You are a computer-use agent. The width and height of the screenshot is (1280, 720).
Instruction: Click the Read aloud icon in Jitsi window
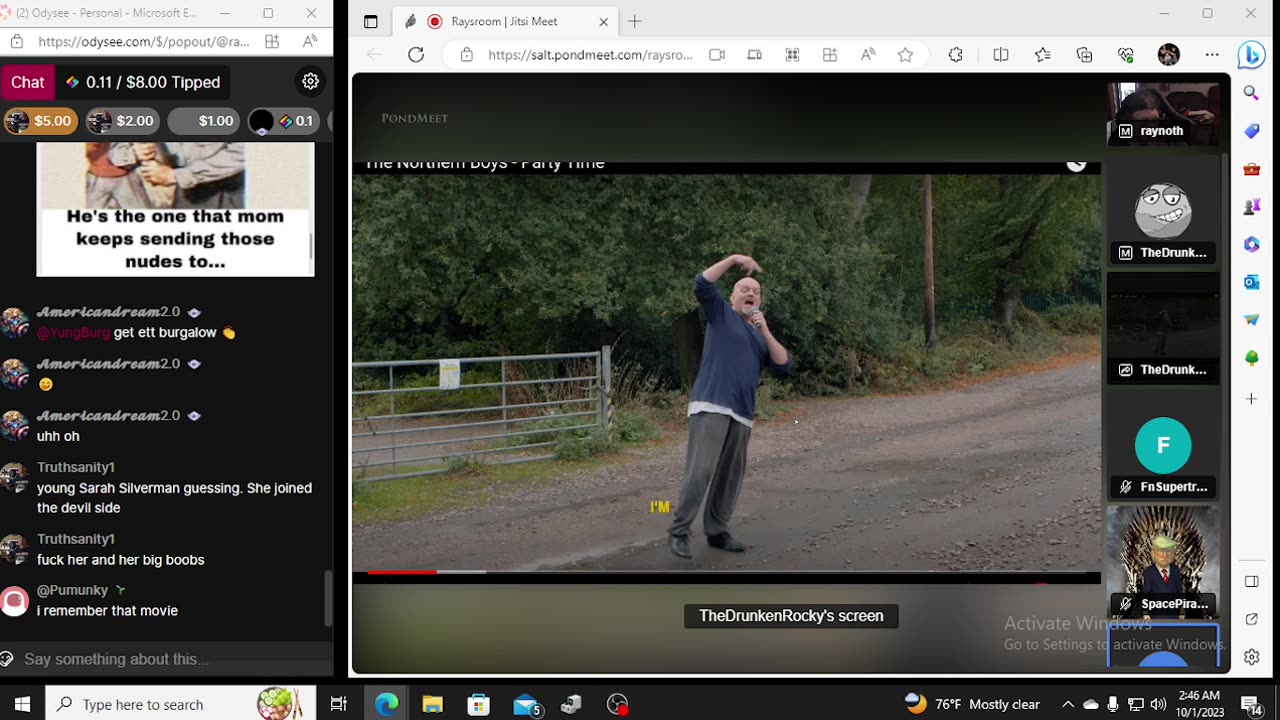pyautogui.click(x=868, y=55)
